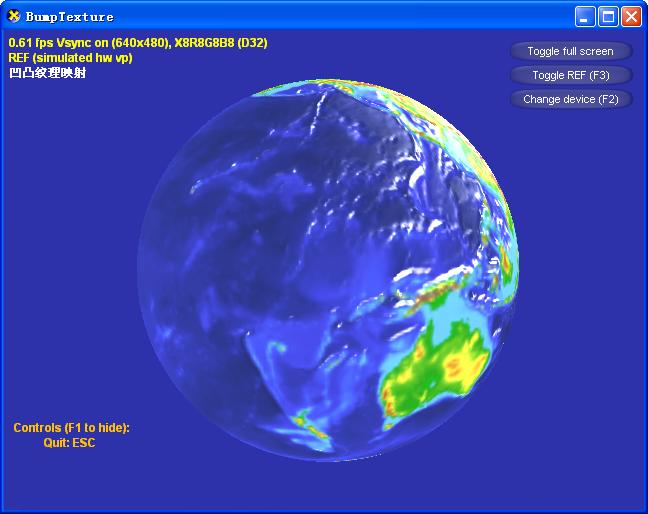Click the BumpTexture window title text
This screenshot has width=648, height=514.
pyautogui.click(x=69, y=17)
